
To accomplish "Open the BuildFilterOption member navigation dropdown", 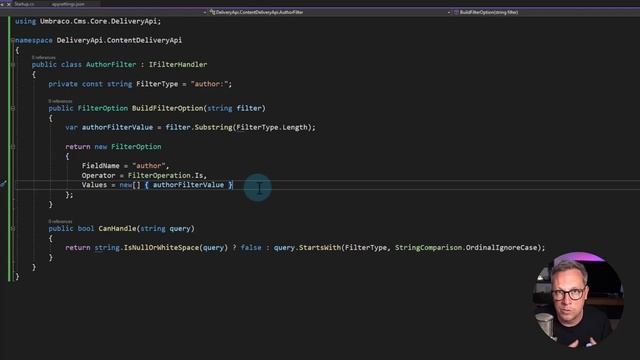I will [x=486, y=12].
